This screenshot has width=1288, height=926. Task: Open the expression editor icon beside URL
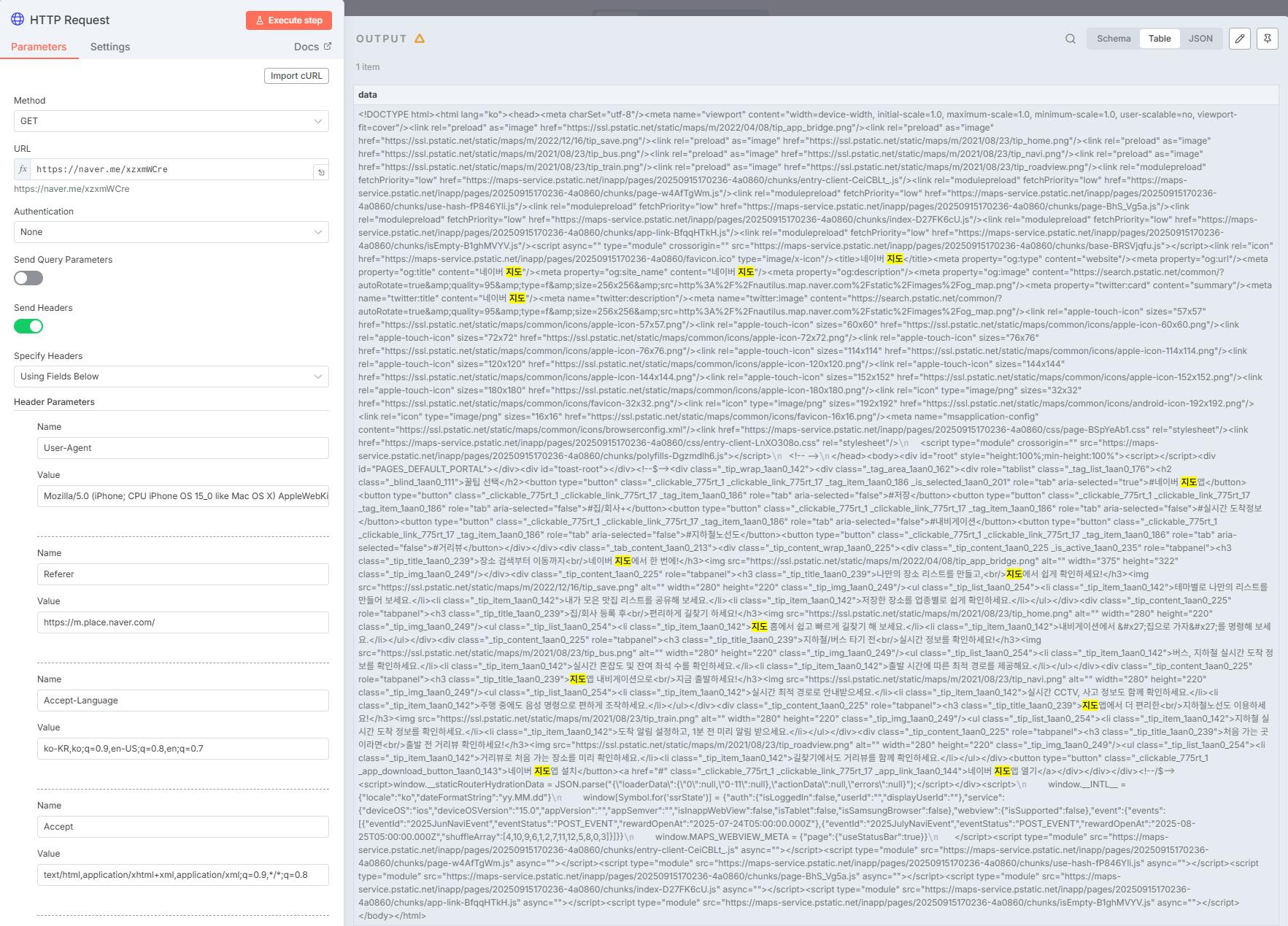click(321, 172)
